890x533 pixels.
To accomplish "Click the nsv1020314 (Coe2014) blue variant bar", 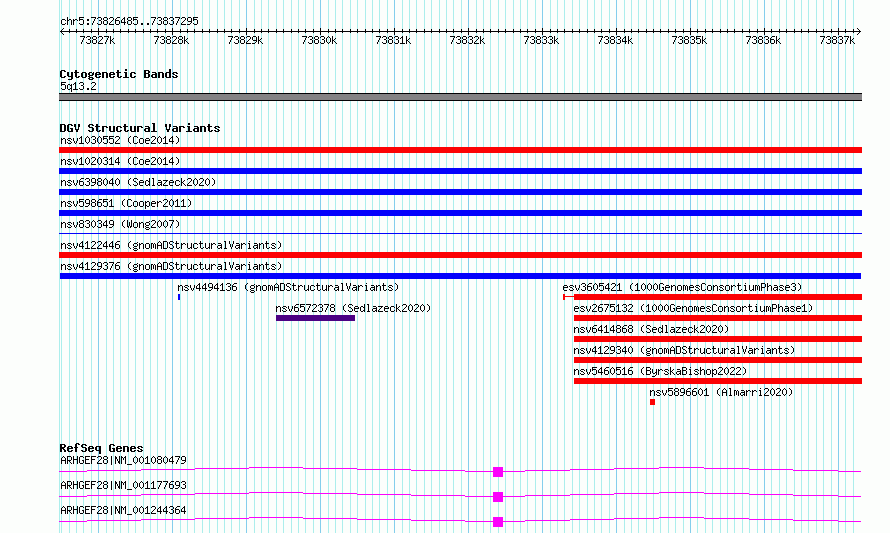I will 460,171.
